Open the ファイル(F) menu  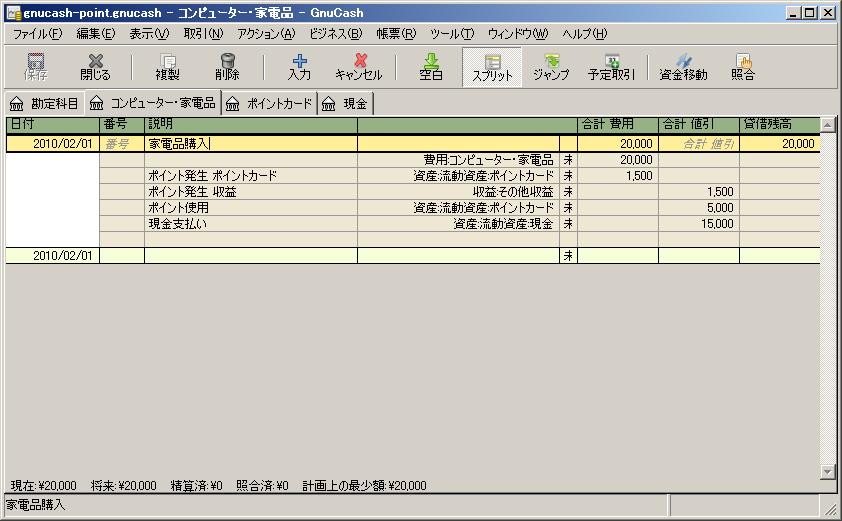[x=38, y=34]
